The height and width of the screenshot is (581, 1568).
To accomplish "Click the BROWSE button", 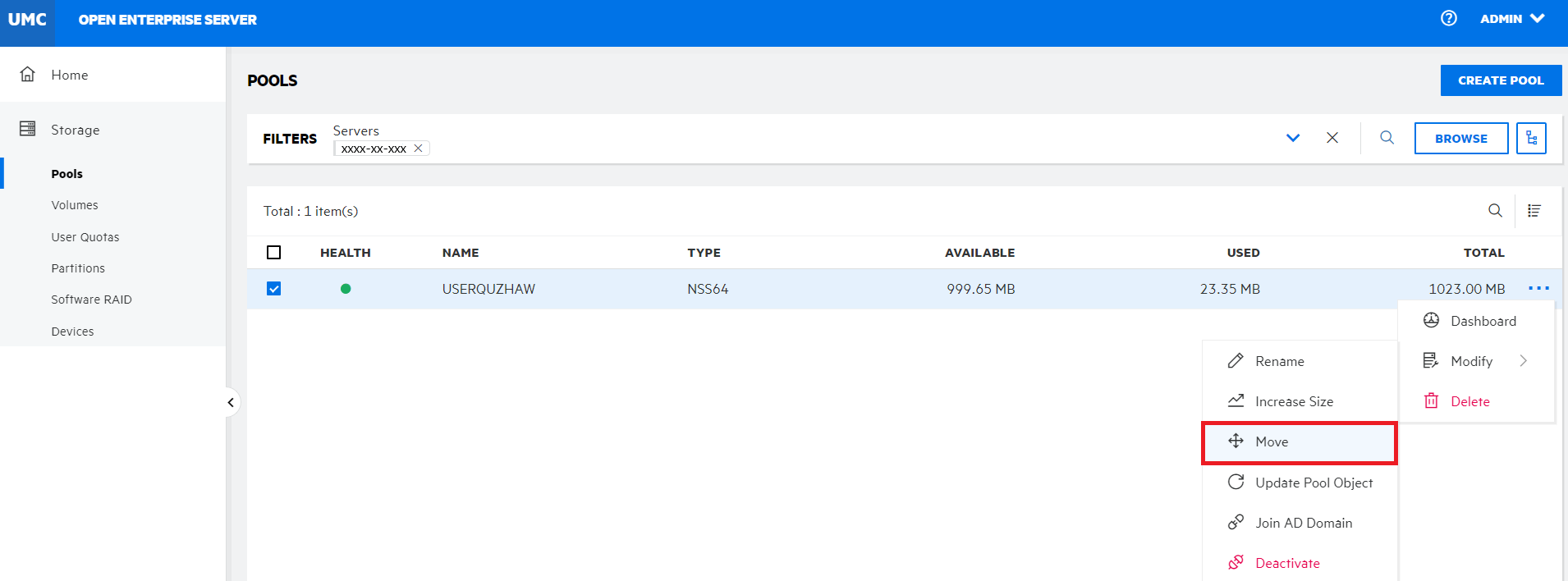I will (x=1460, y=139).
